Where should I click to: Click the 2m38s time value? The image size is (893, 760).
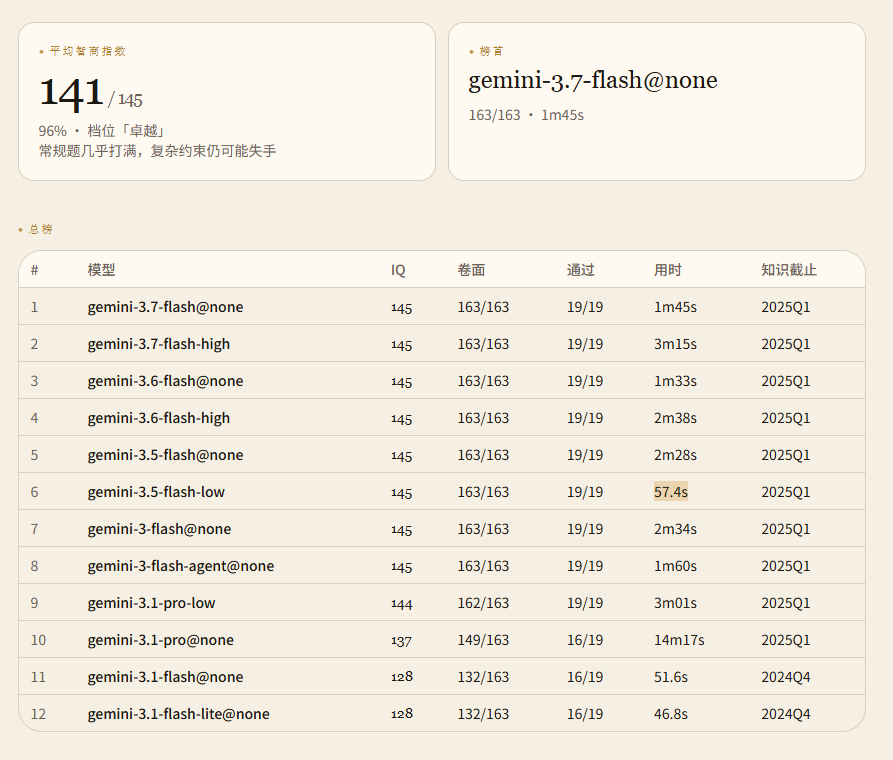(675, 418)
